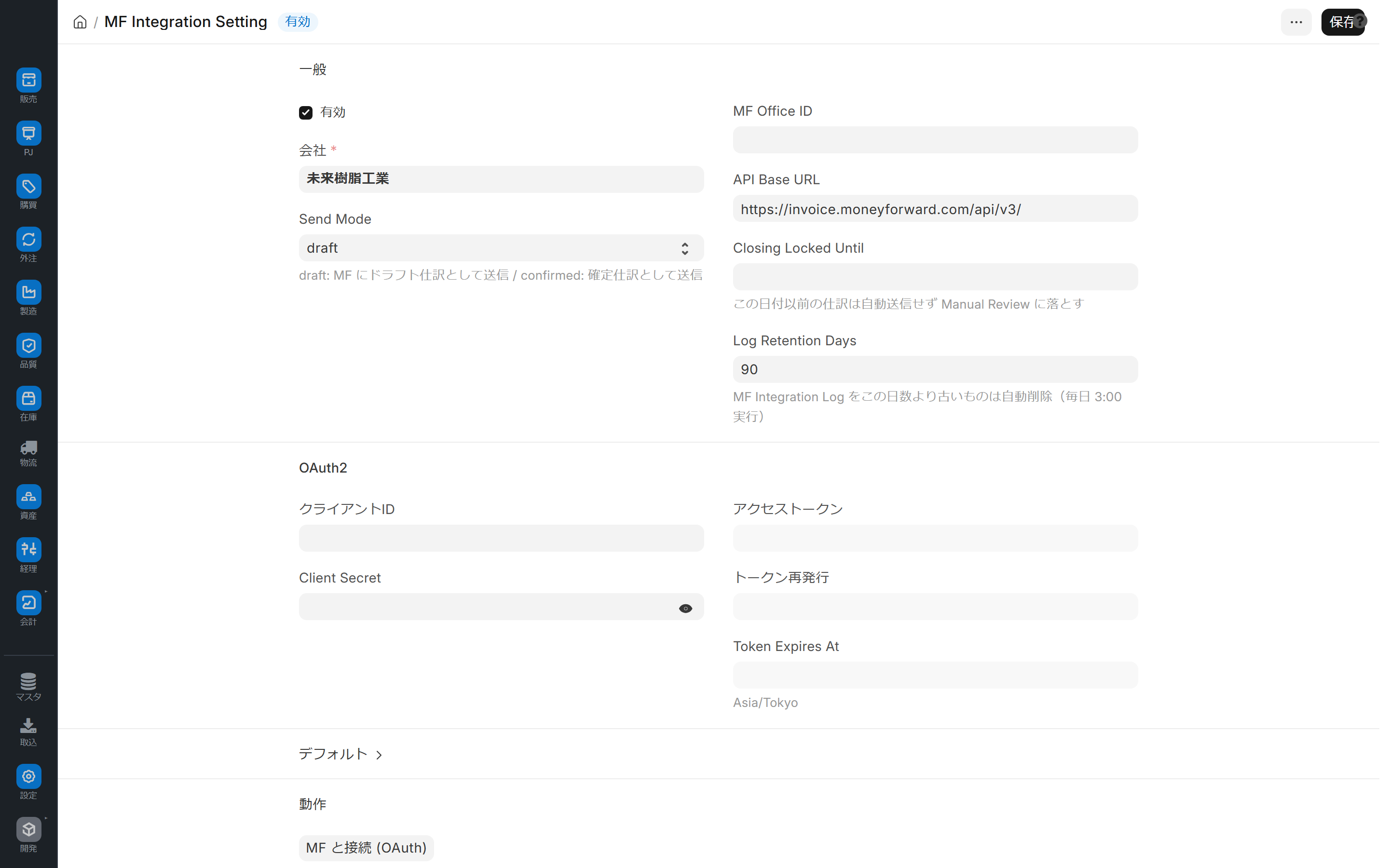
Task: Open the Send Mode draft dropdown
Action: (501, 248)
